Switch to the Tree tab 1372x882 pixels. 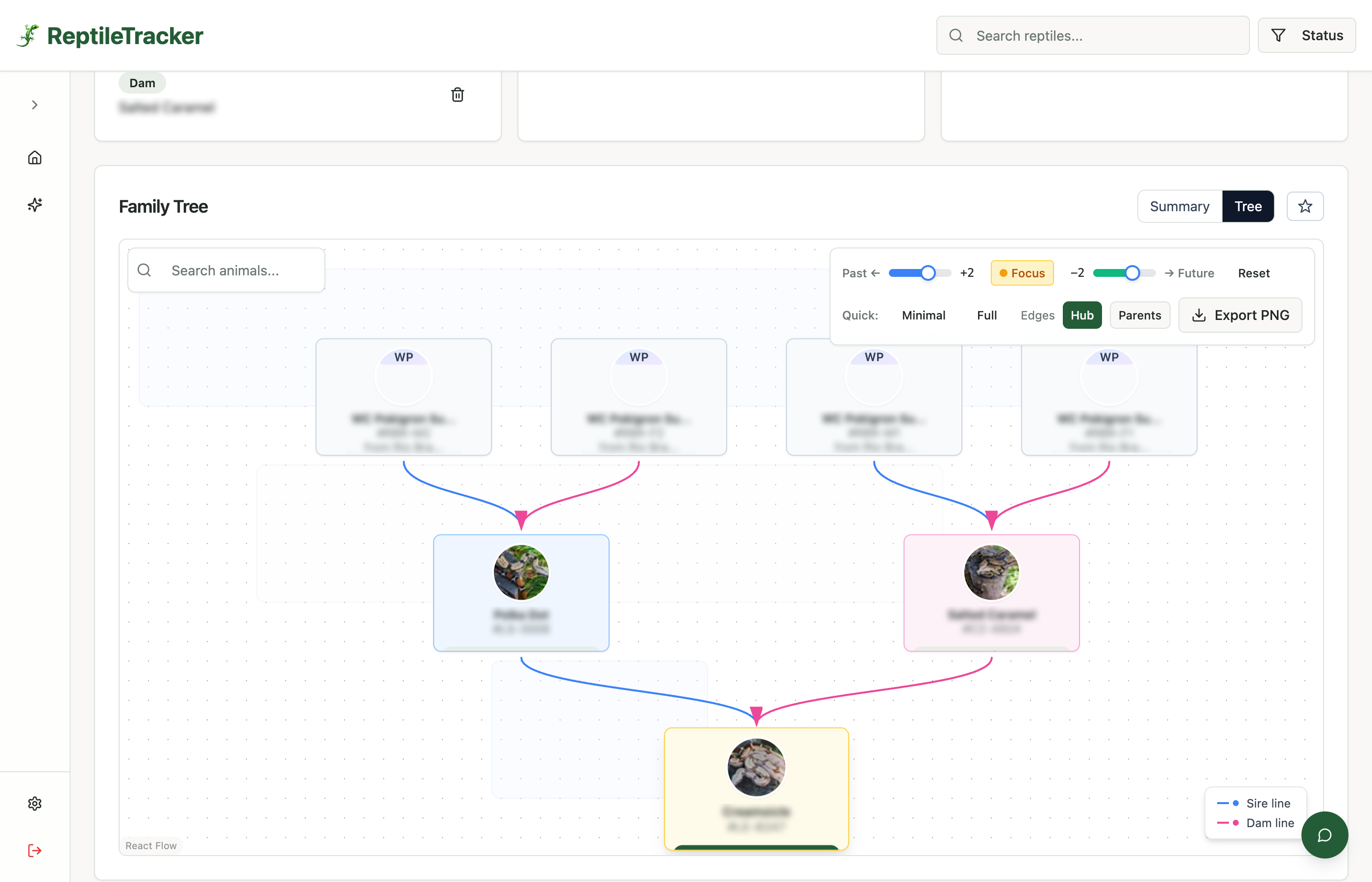(x=1247, y=206)
